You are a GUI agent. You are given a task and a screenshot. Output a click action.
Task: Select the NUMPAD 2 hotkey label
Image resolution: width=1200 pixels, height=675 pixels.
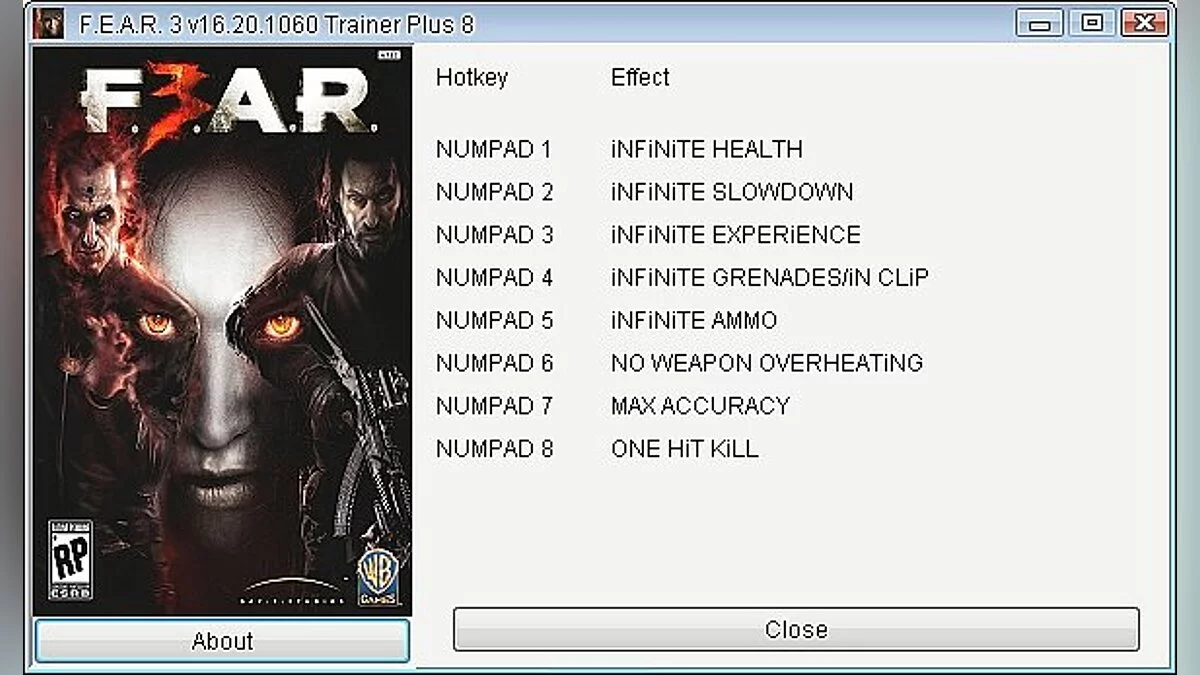494,192
